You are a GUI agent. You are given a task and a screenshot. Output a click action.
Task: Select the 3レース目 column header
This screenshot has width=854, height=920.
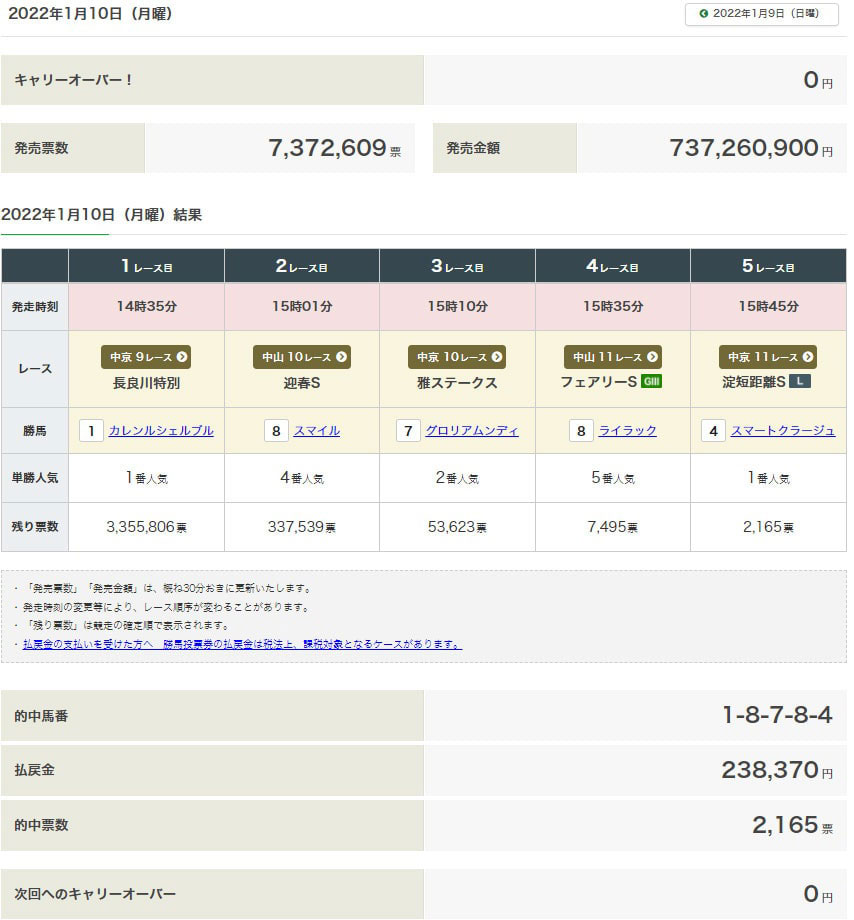click(x=457, y=267)
